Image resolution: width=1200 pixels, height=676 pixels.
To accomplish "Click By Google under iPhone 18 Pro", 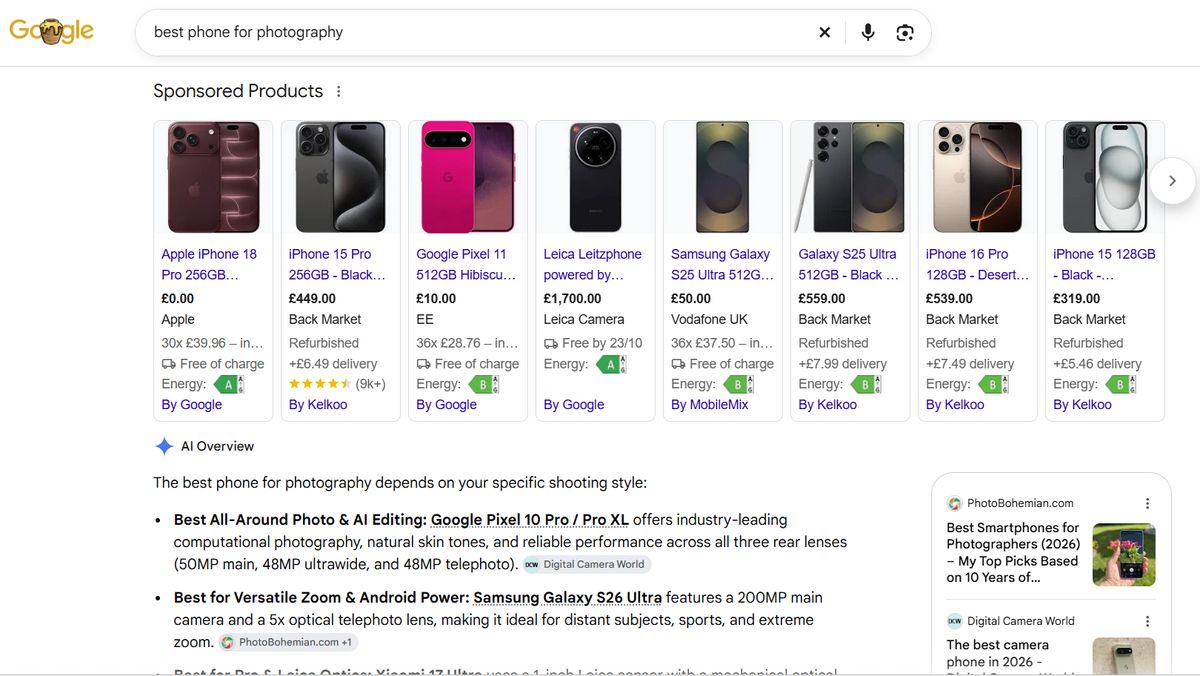I will pos(191,405).
